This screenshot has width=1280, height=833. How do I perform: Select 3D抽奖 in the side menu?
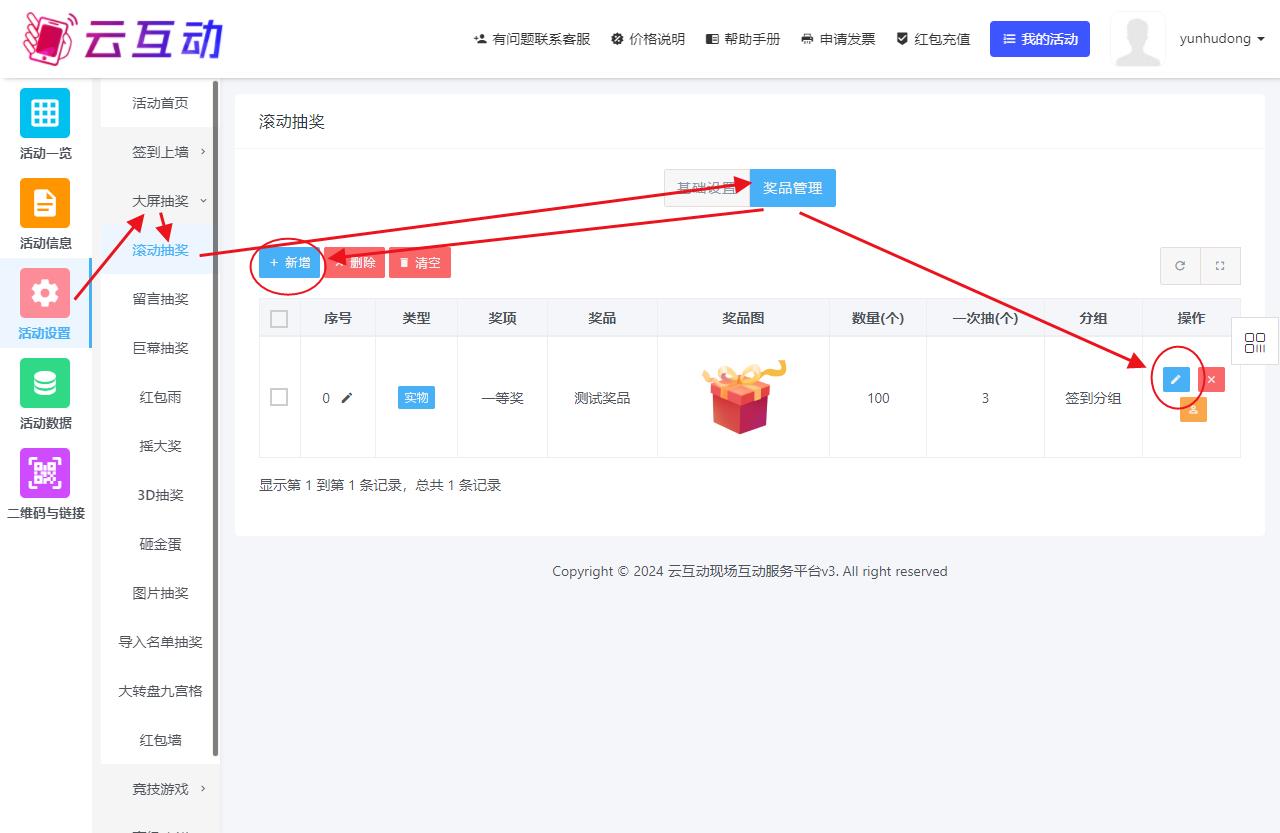point(160,495)
